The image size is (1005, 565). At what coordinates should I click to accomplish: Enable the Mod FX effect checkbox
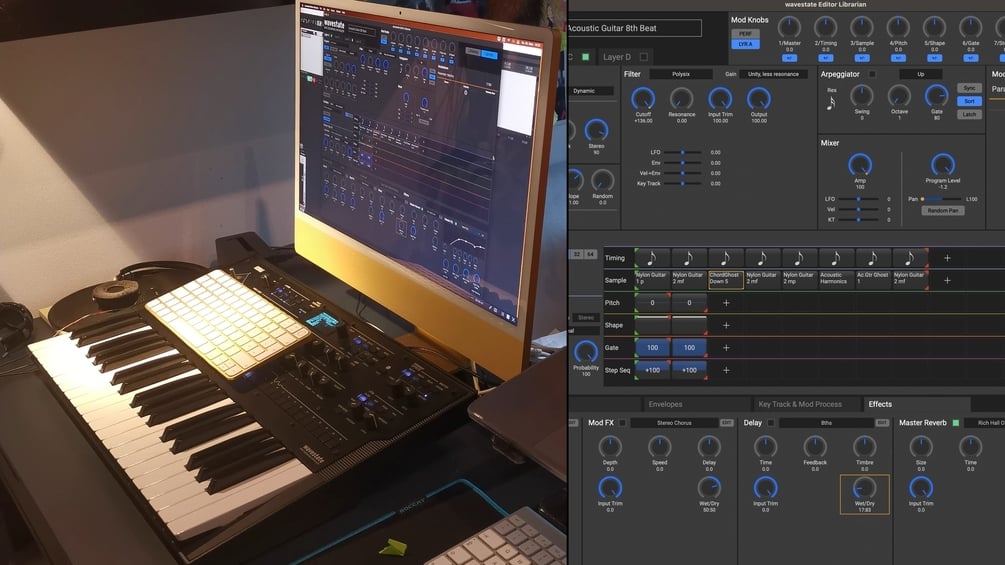click(x=622, y=423)
